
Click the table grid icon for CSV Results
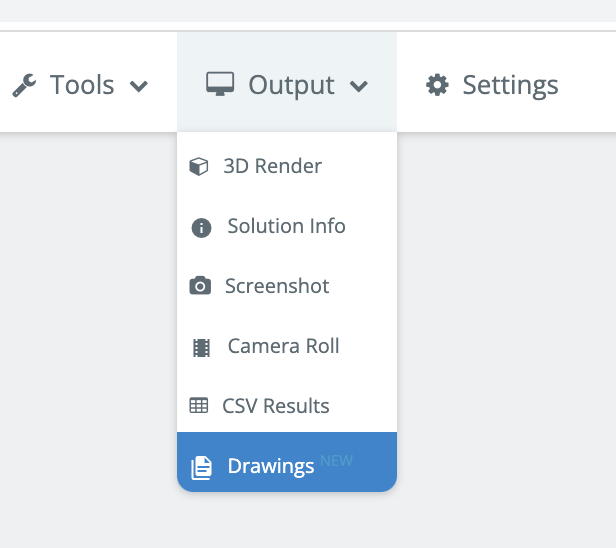(199, 406)
